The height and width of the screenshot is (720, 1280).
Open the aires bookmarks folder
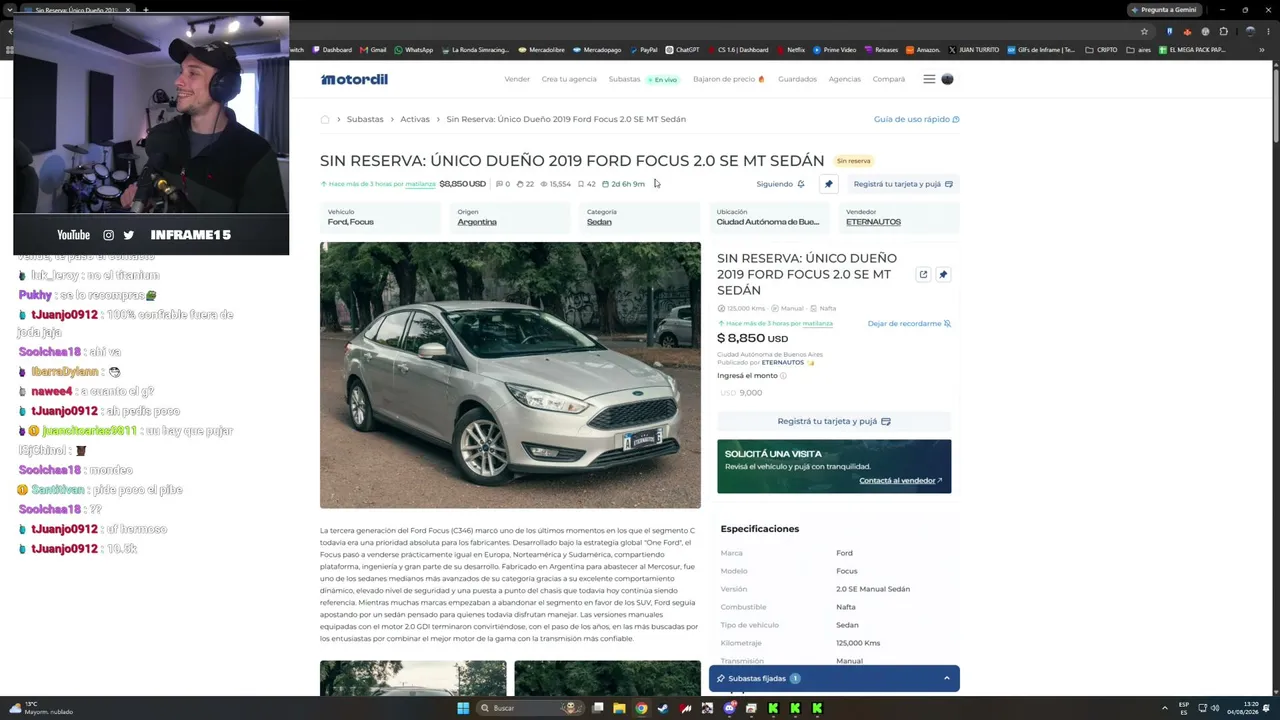click(1139, 50)
